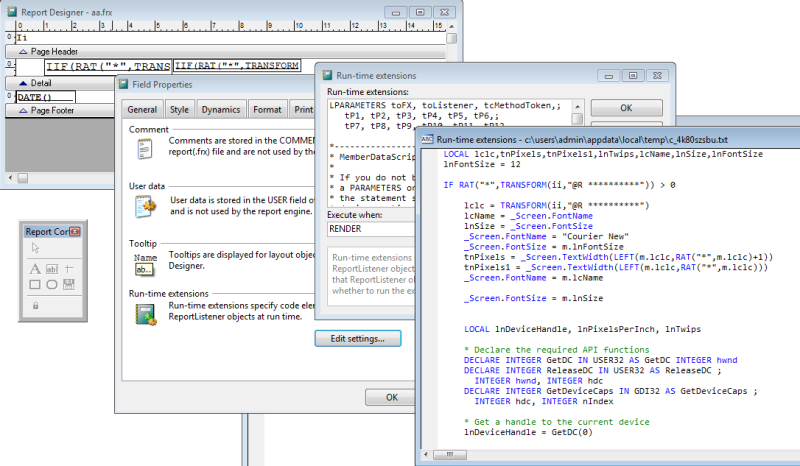Click '* Get a handle to the current device'

click(557, 422)
